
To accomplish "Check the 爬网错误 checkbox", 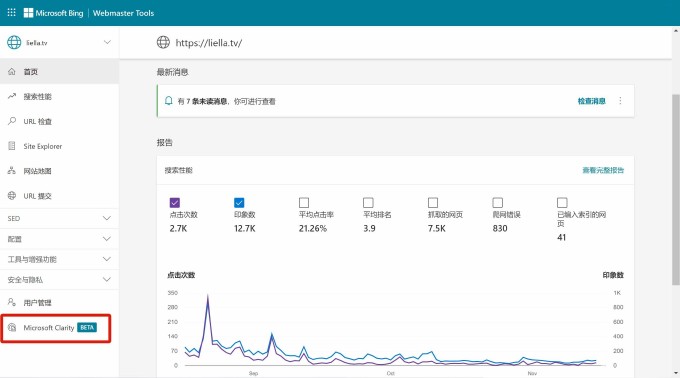I will tap(498, 202).
